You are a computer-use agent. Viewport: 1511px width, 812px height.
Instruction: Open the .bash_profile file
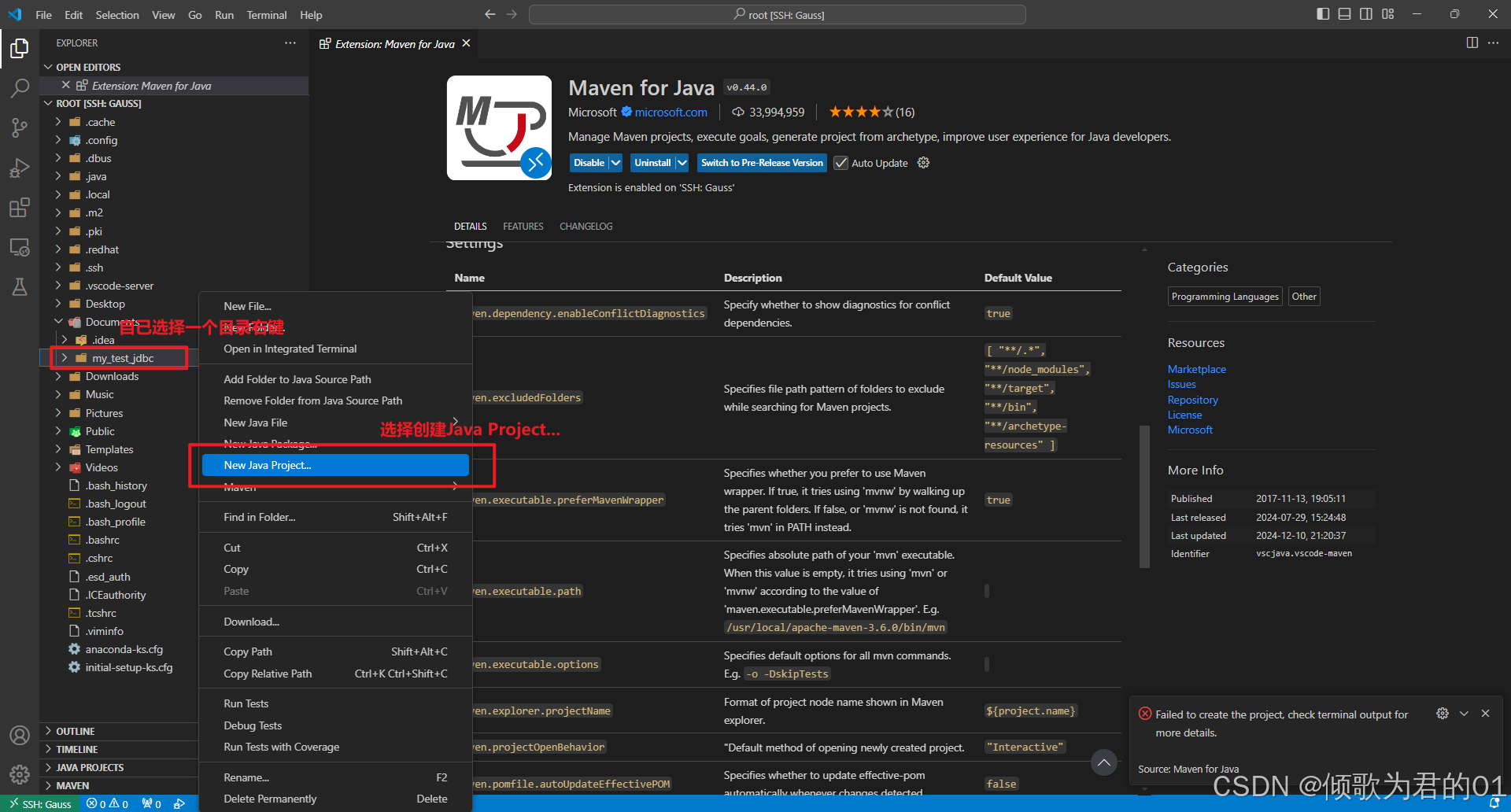pyautogui.click(x=115, y=522)
